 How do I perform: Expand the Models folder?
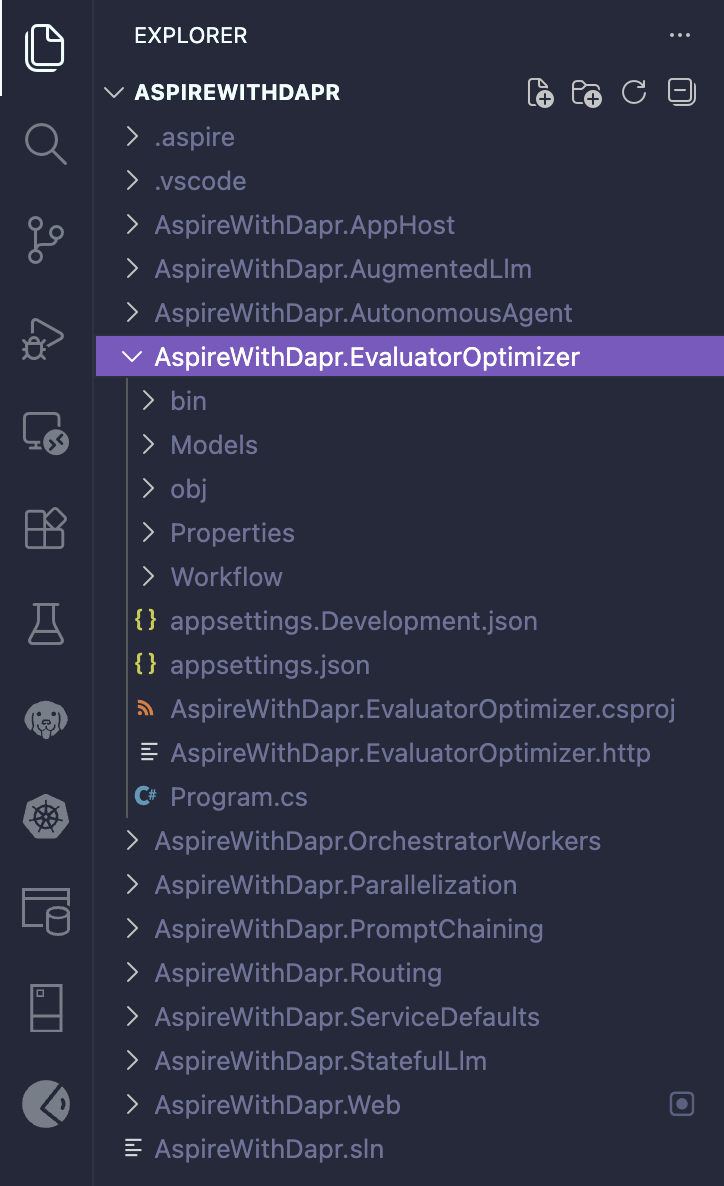click(214, 445)
